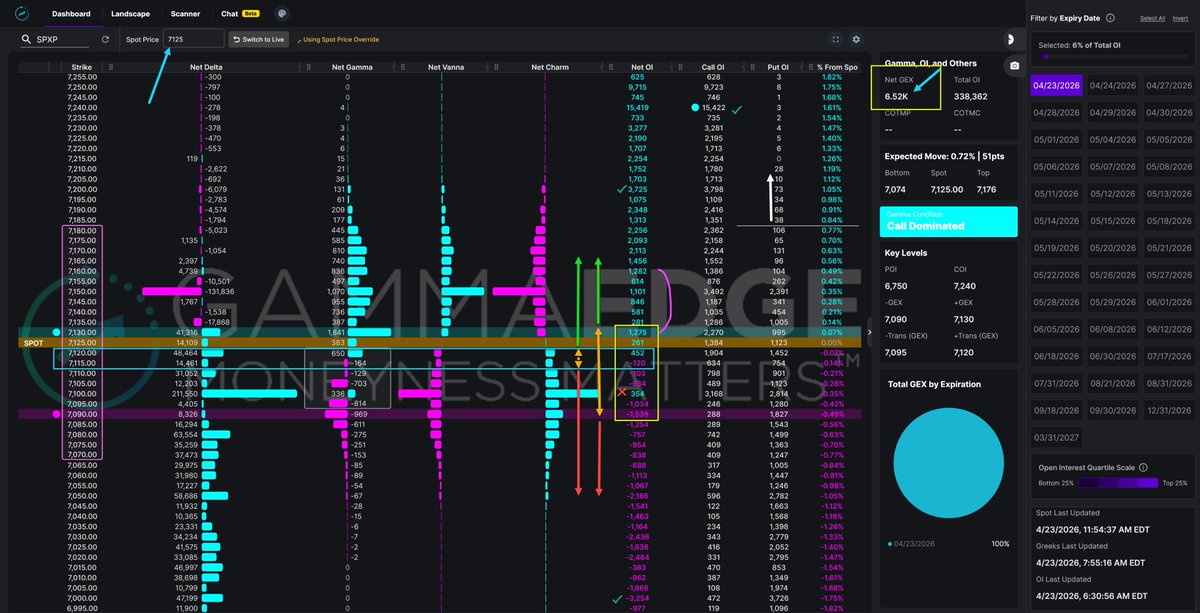Open the Chat Beta tab
The image size is (1200, 613).
239,14
